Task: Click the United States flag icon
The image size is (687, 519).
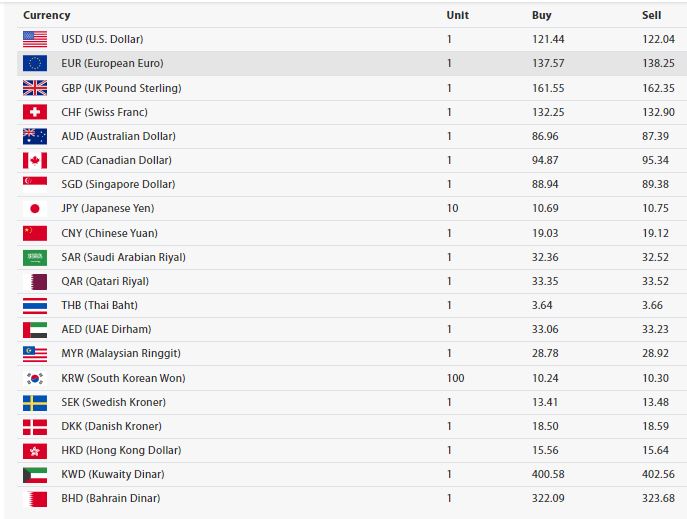Action: [35, 39]
